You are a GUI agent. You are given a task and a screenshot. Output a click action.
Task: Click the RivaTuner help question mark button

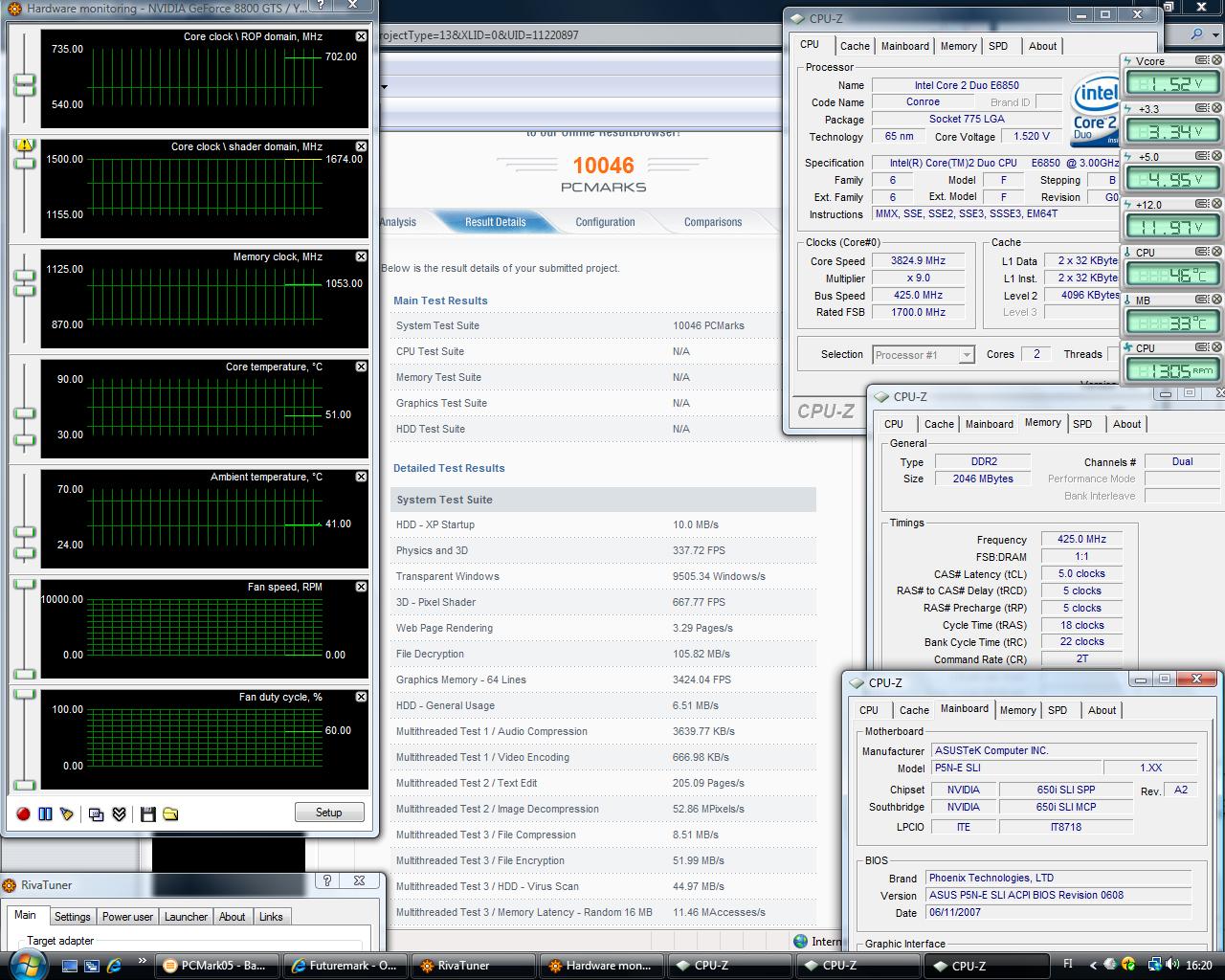tap(327, 880)
